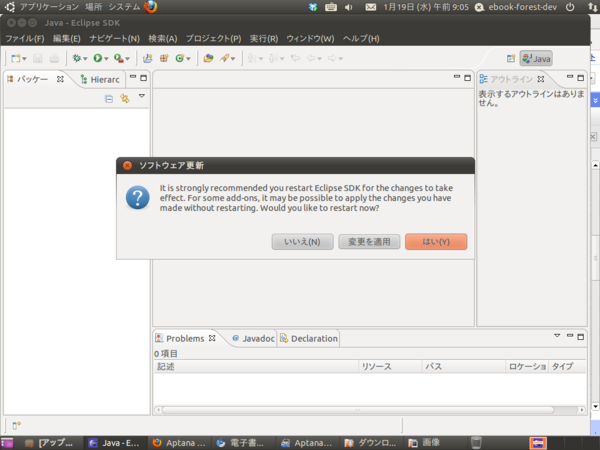Click the パス column header
This screenshot has height=450, width=600.
[464, 367]
